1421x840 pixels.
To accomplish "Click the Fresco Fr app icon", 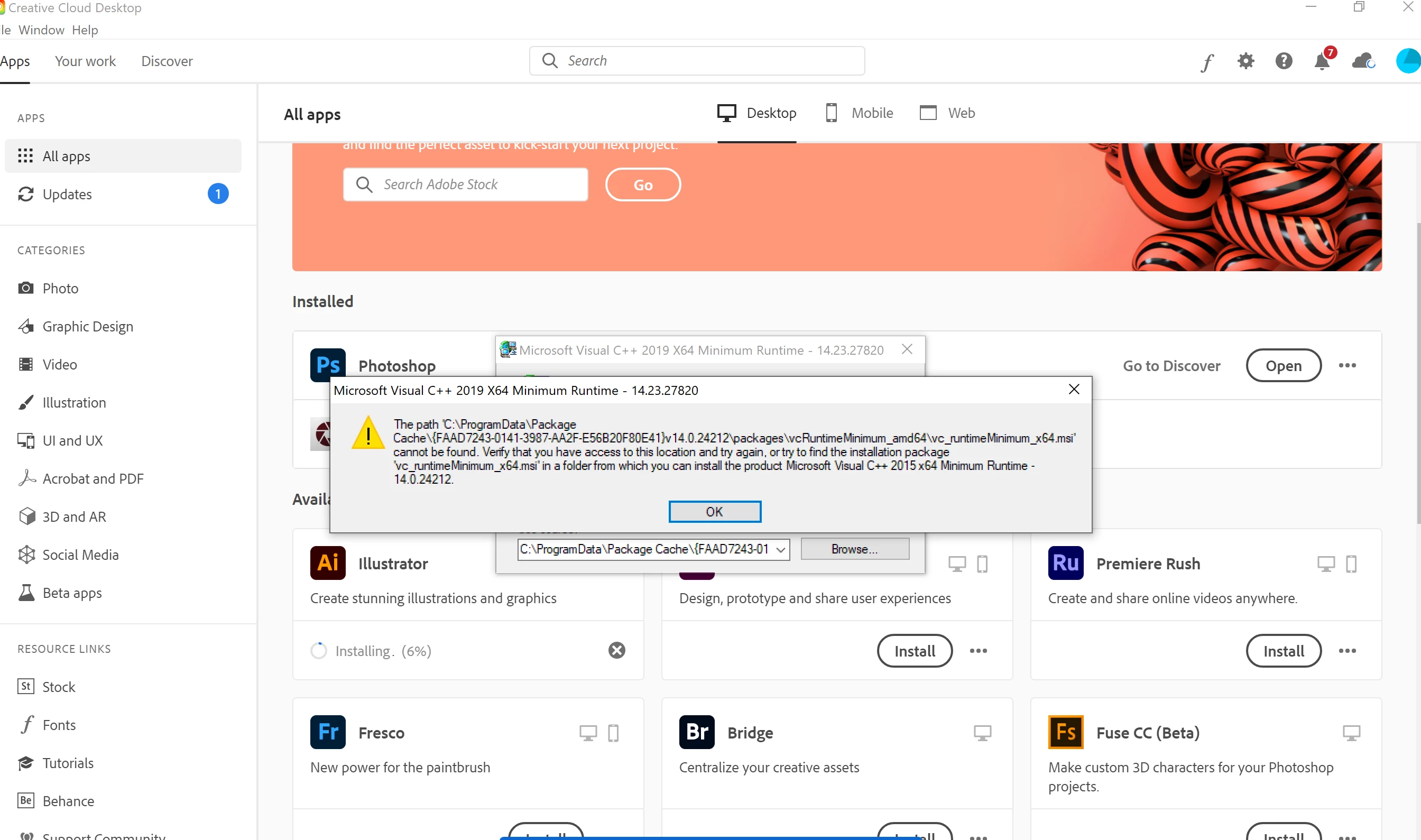I will (x=328, y=732).
